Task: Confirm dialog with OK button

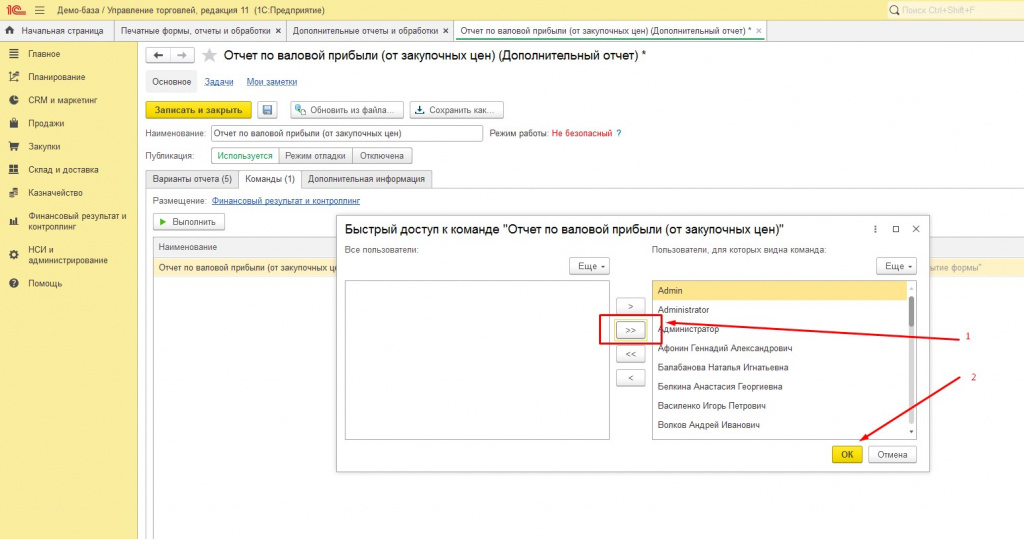Action: [847, 454]
